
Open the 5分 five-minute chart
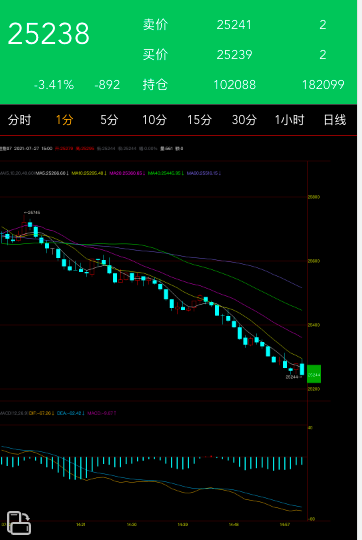tap(109, 120)
